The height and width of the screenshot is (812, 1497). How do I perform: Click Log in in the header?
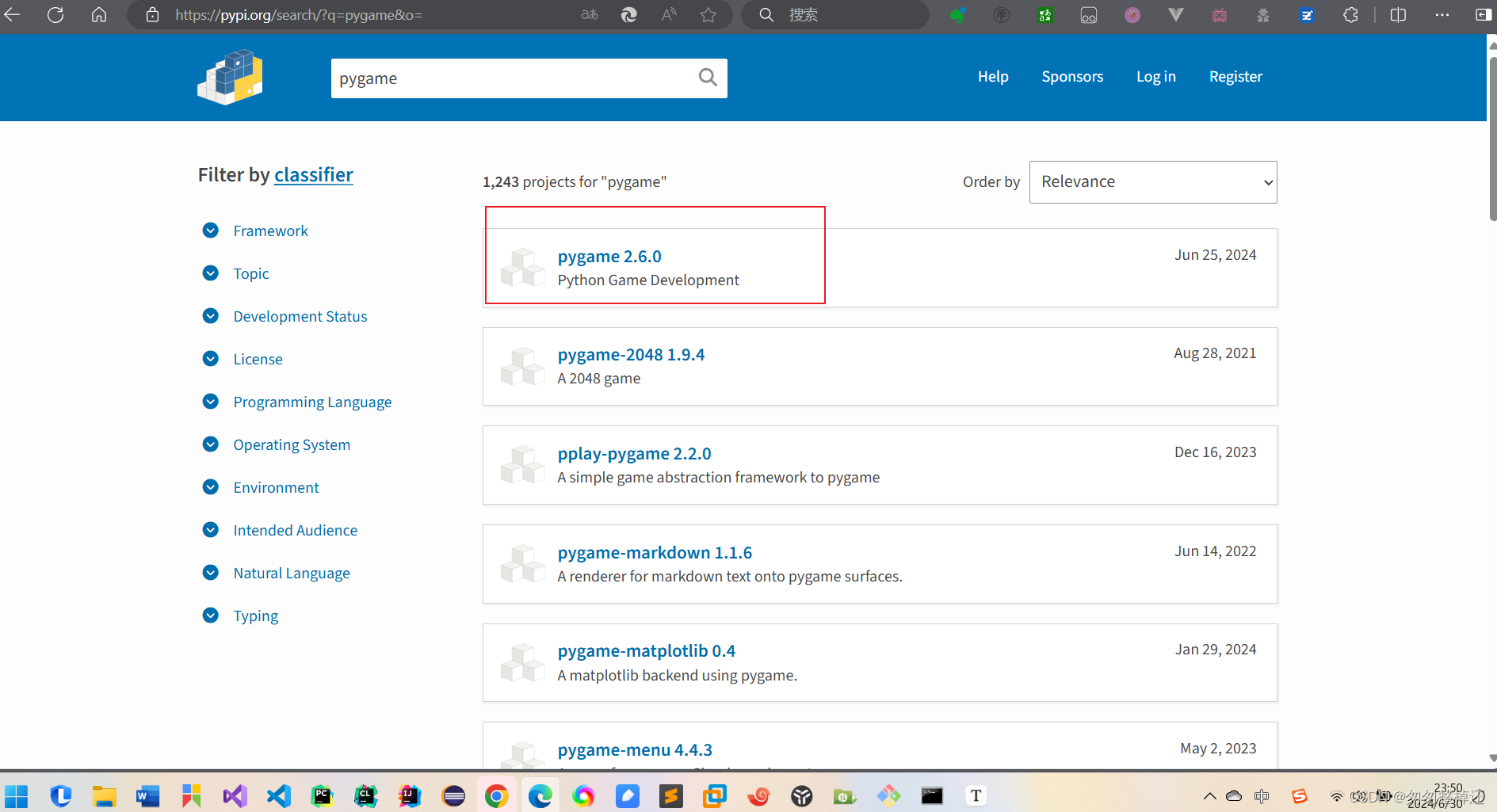pyautogui.click(x=1155, y=77)
